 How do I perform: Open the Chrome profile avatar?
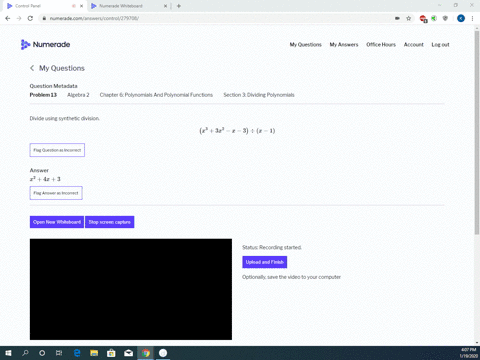461,18
